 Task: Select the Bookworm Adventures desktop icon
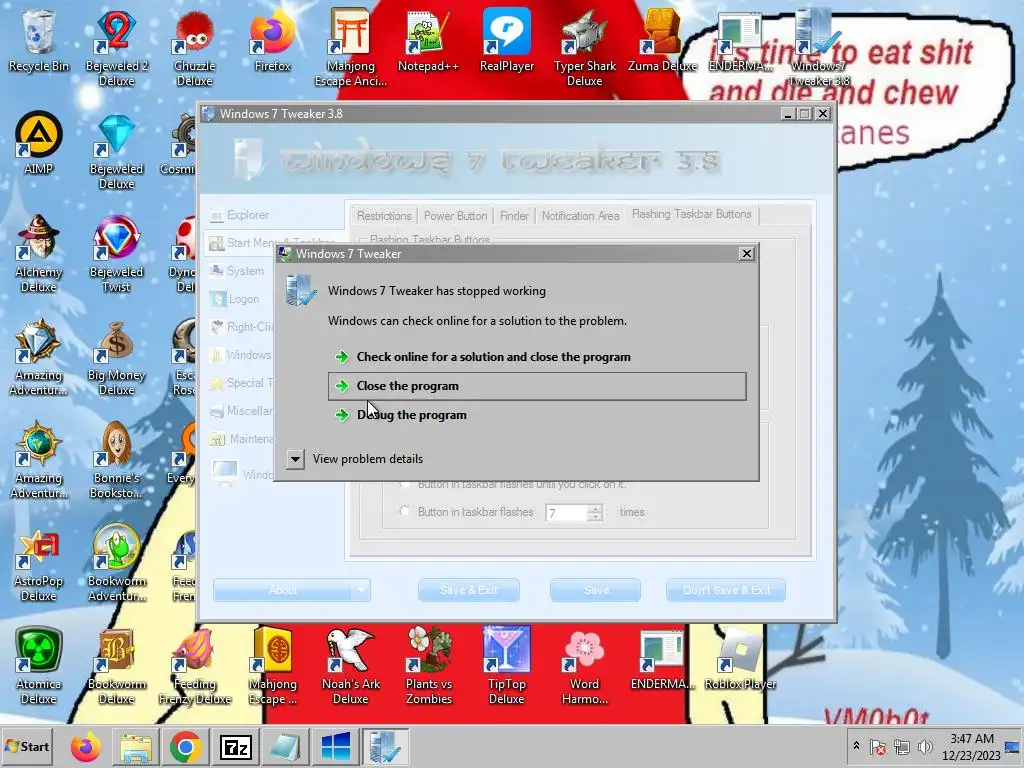[116, 564]
